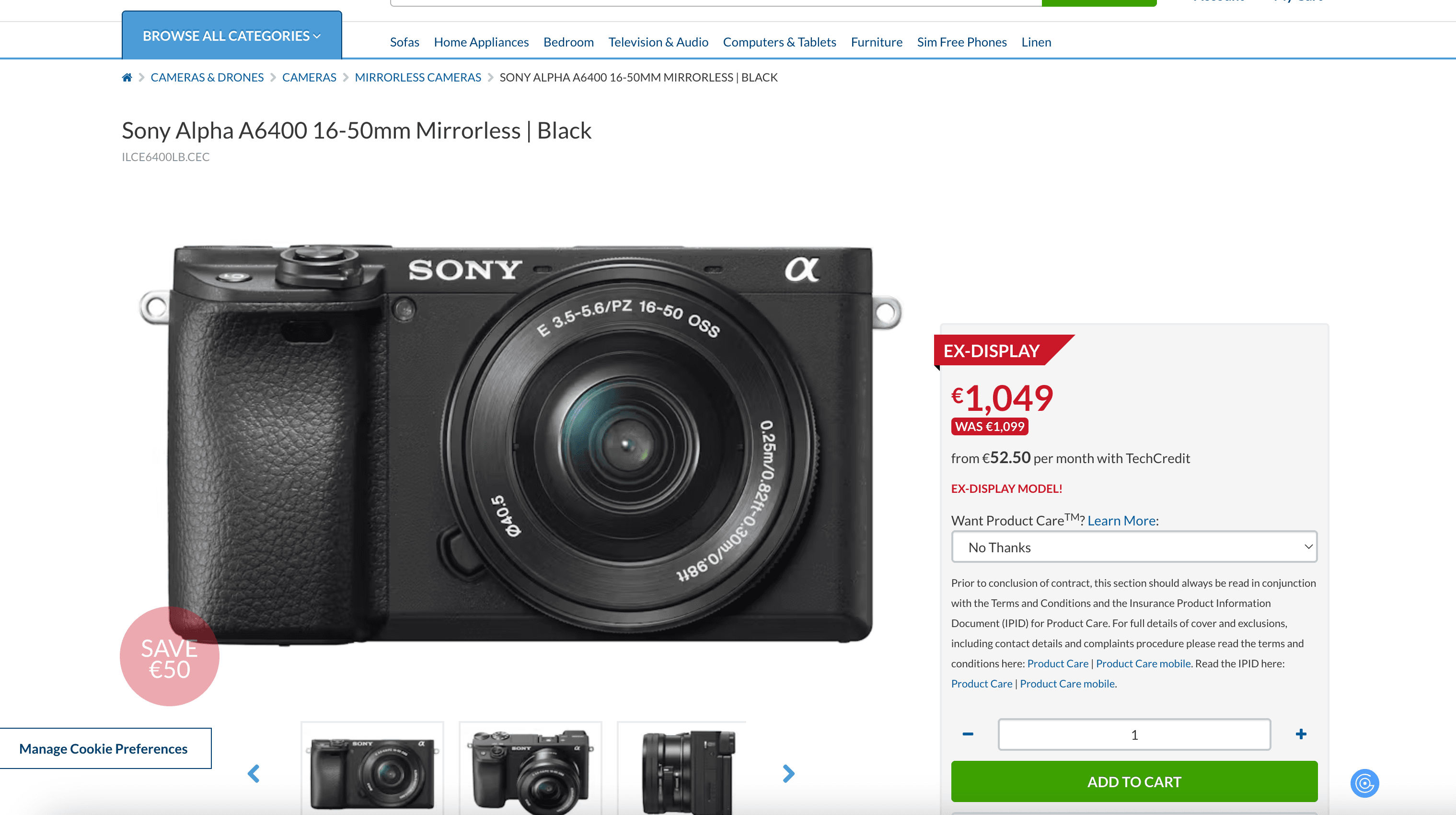The height and width of the screenshot is (815, 1456).
Task: Open Home Appliances category
Action: [481, 42]
